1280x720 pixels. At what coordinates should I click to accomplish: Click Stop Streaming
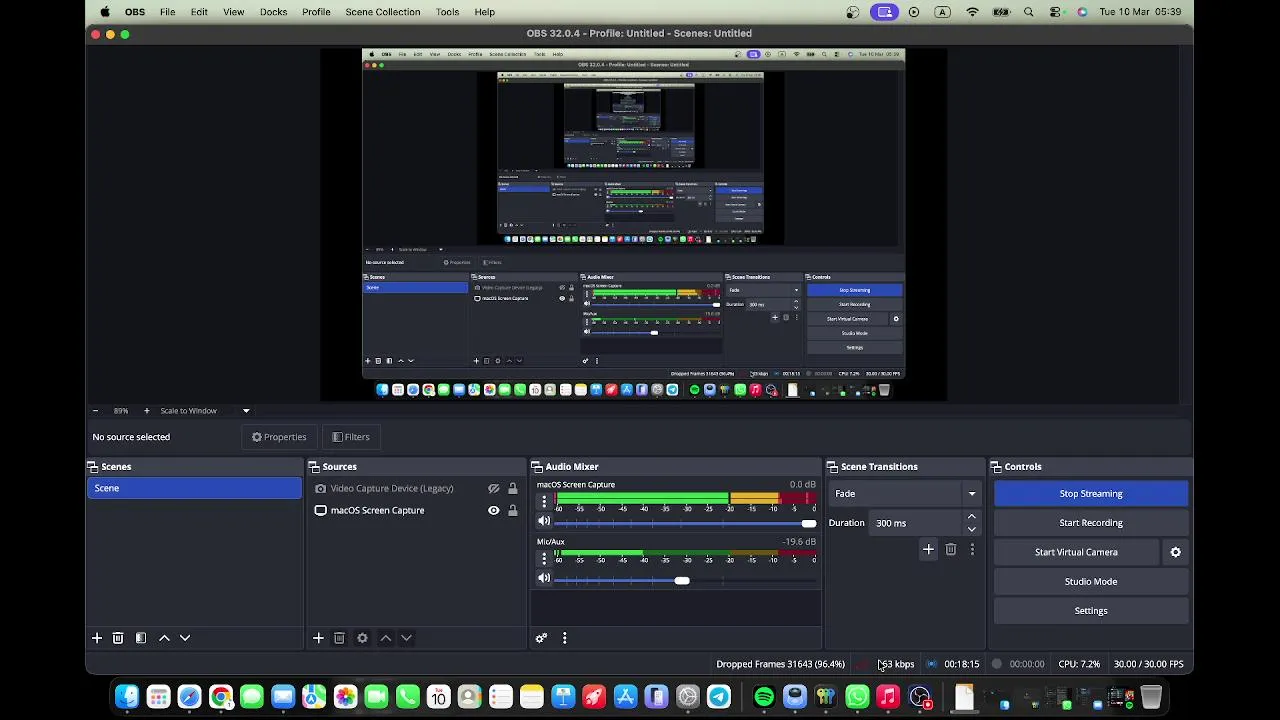(1091, 494)
